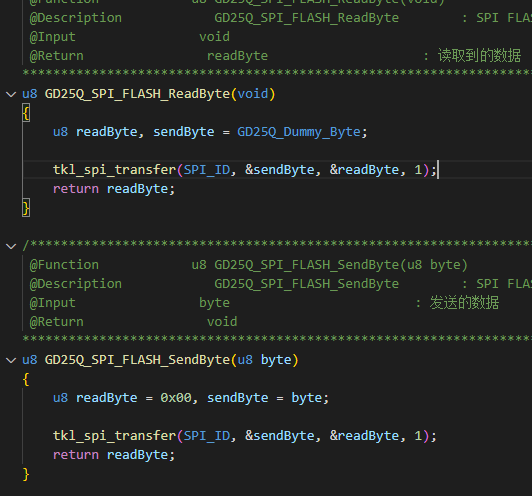Collapse the GD25Q_SPI_FLASH_ReadByte function fold
The width and height of the screenshot is (532, 496).
(x=11, y=94)
